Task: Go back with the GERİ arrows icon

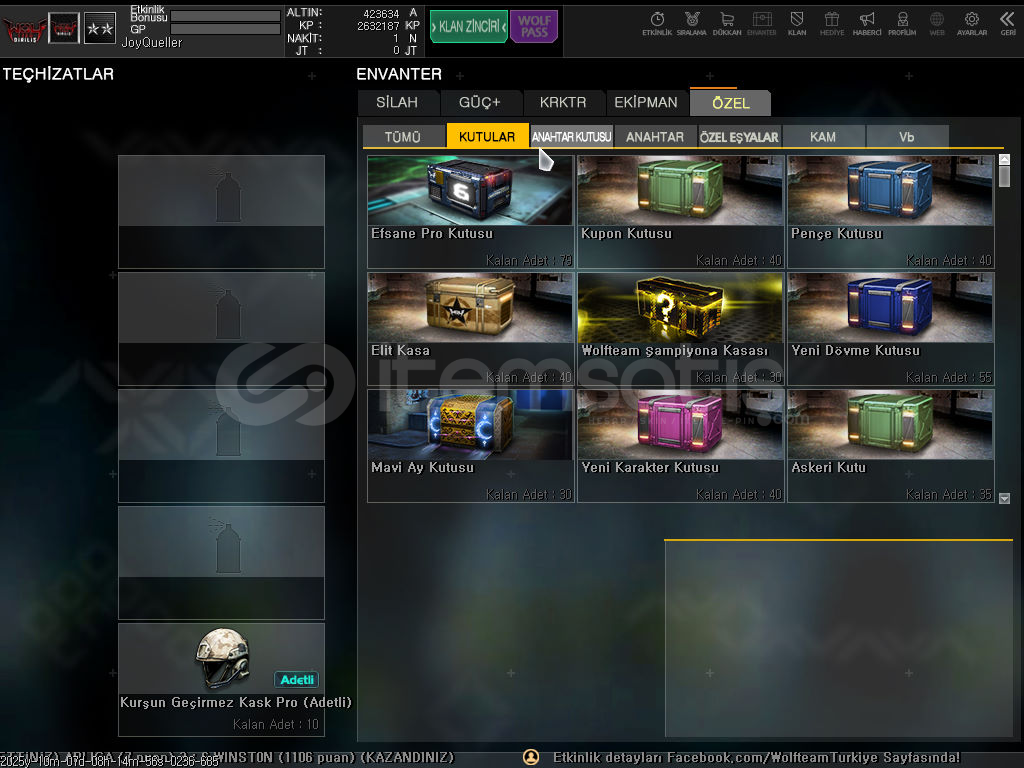Action: pyautogui.click(x=1008, y=24)
